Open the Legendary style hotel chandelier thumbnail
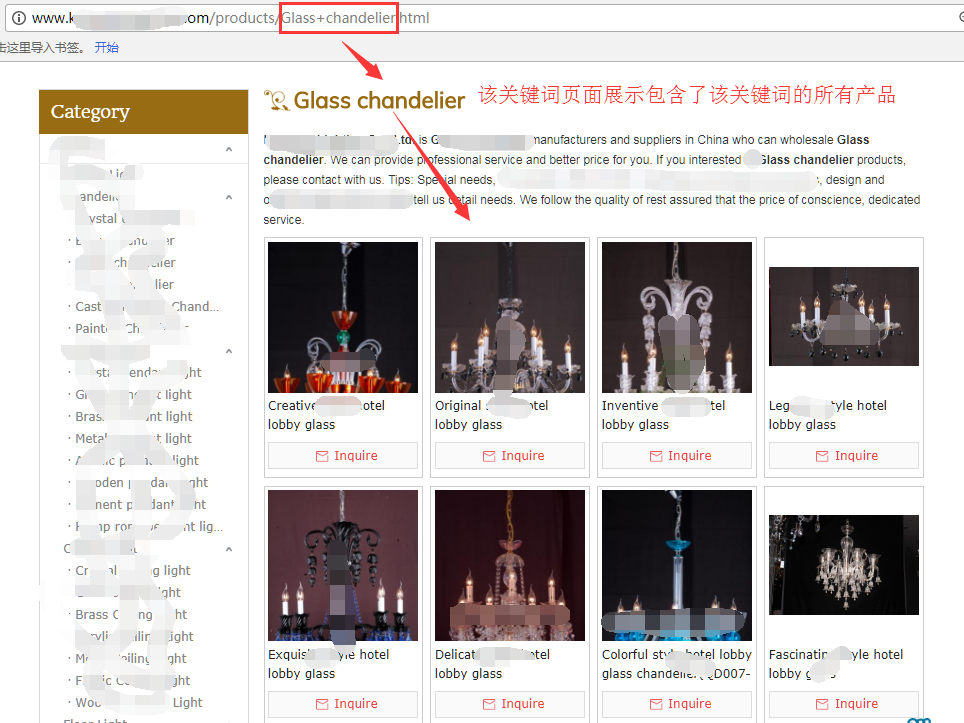 (843, 314)
